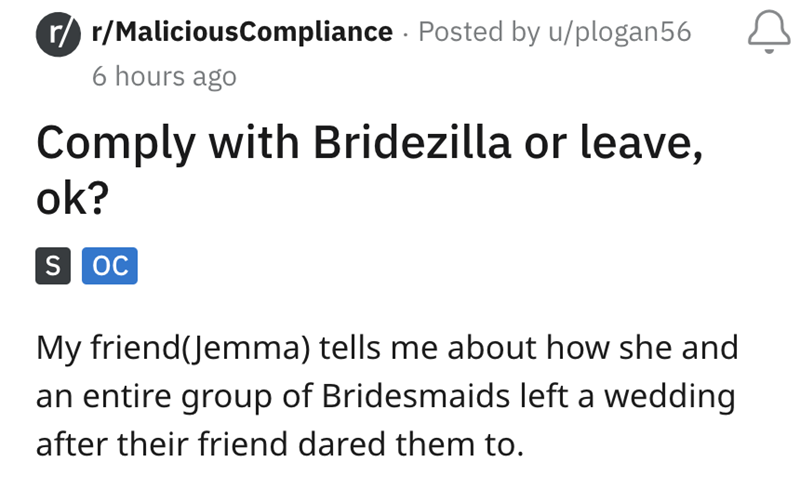Image resolution: width=800 pixels, height=489 pixels.
Task: Open the u/plogan56 user profile
Action: point(620,32)
